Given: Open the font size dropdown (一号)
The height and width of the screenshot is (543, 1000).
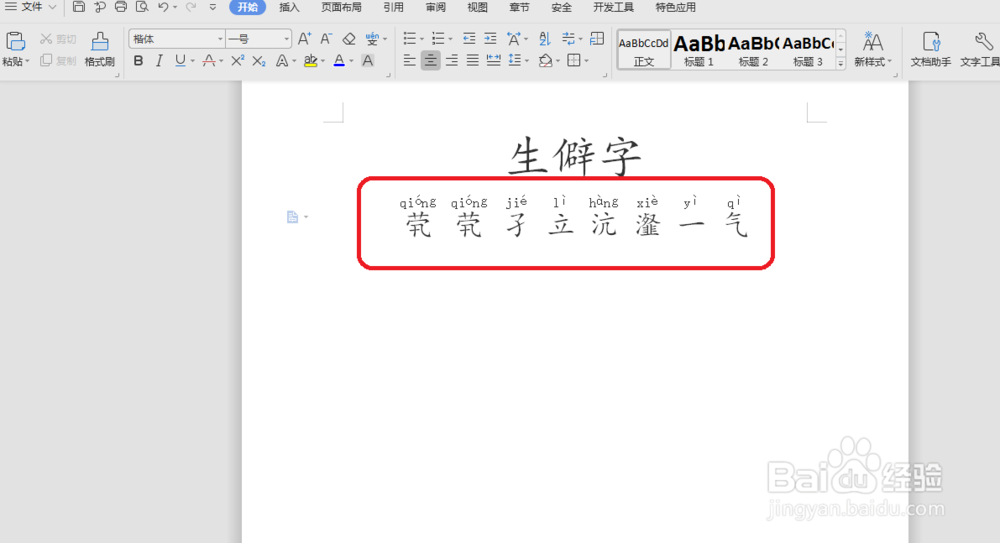Looking at the screenshot, I should pyautogui.click(x=286, y=39).
